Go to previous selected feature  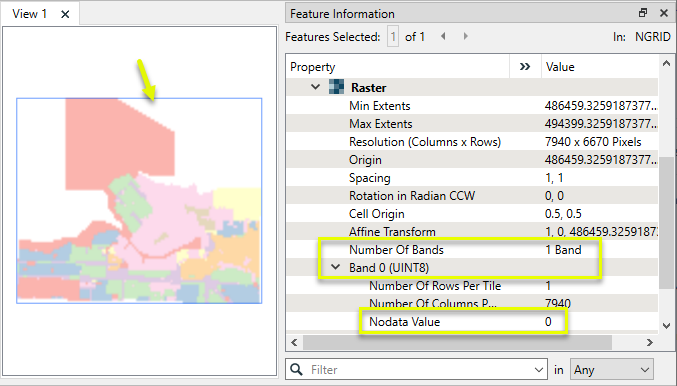point(443,36)
